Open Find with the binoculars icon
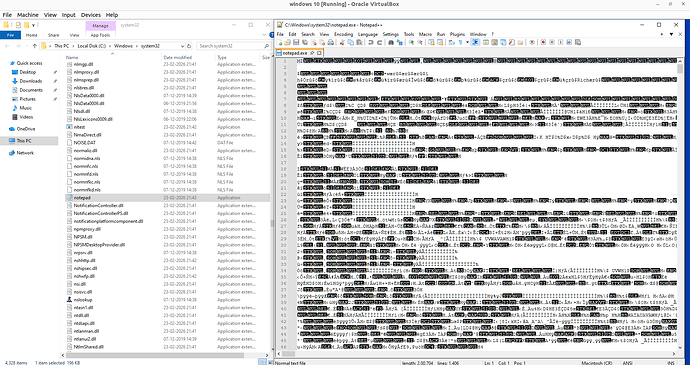 (x=391, y=42)
